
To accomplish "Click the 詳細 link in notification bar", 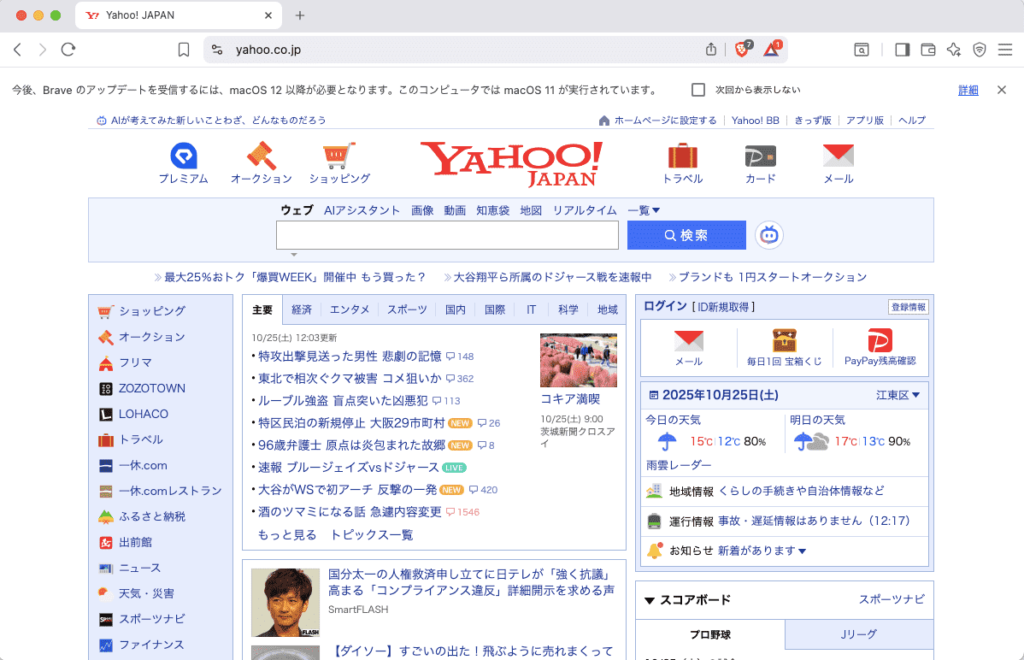I will click(x=968, y=90).
